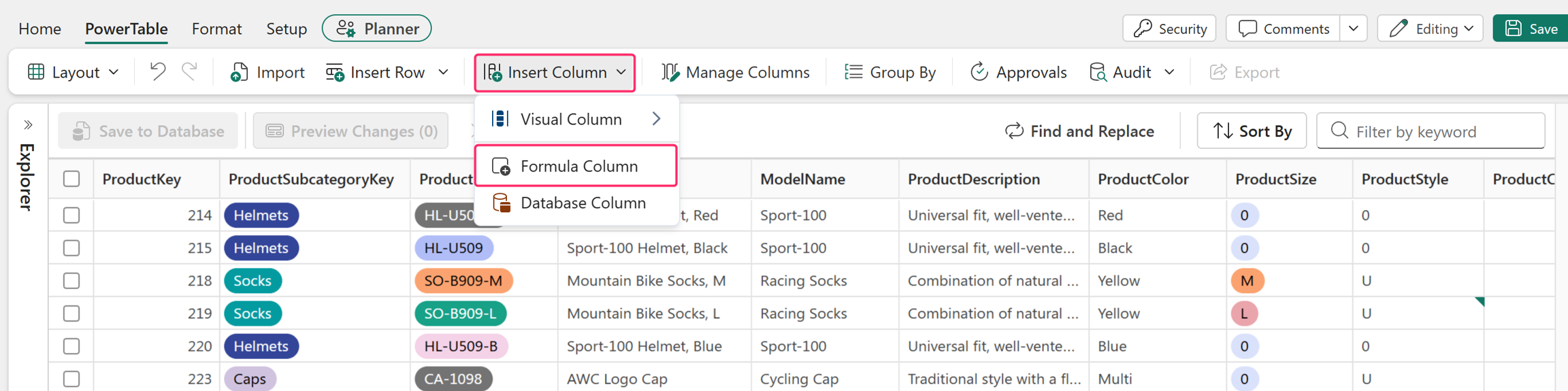Click the Save to Database icon
Screen dimensions: 1568x391
click(x=81, y=131)
